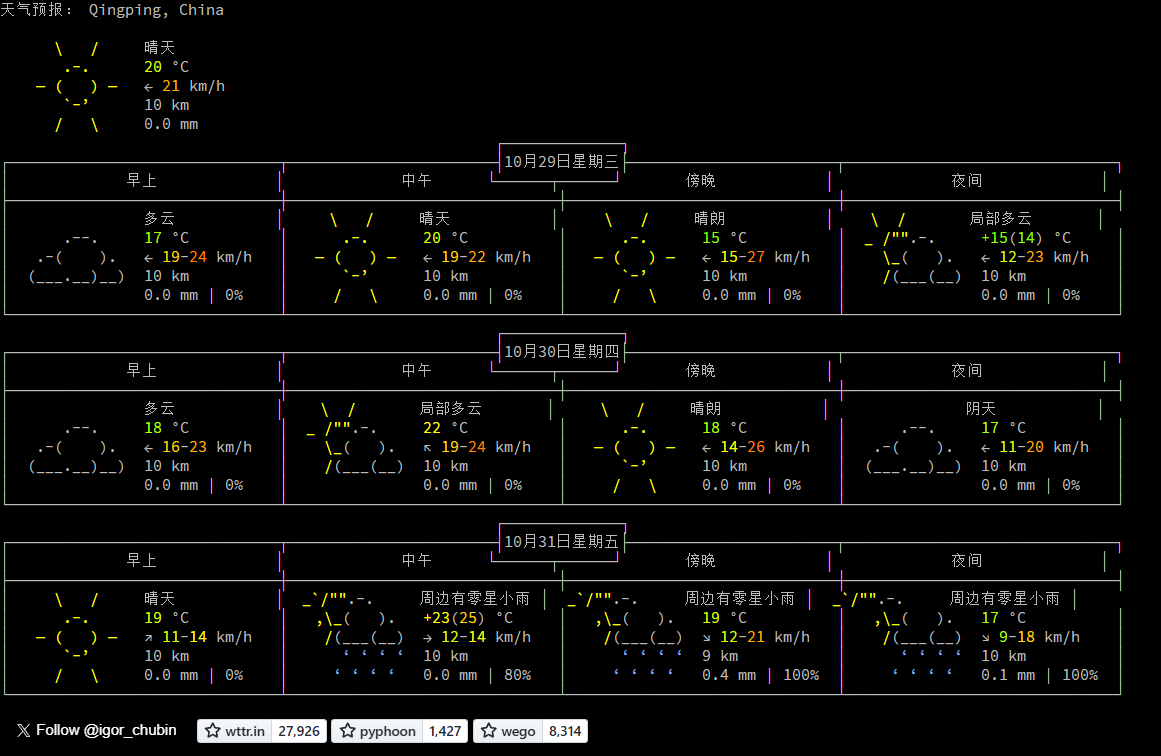Select the 9 km visibility for Oct 31 evening
This screenshot has width=1161, height=756.
[x=720, y=656]
